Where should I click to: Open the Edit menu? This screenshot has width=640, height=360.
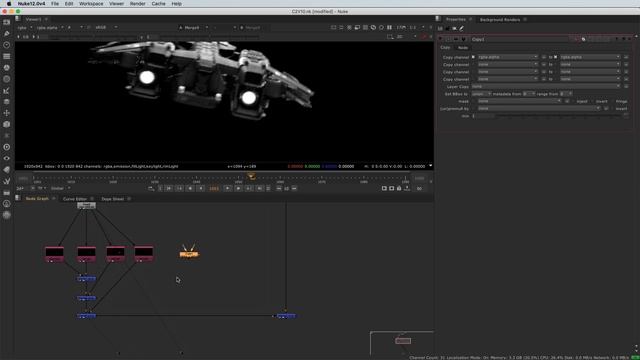click(x=69, y=4)
